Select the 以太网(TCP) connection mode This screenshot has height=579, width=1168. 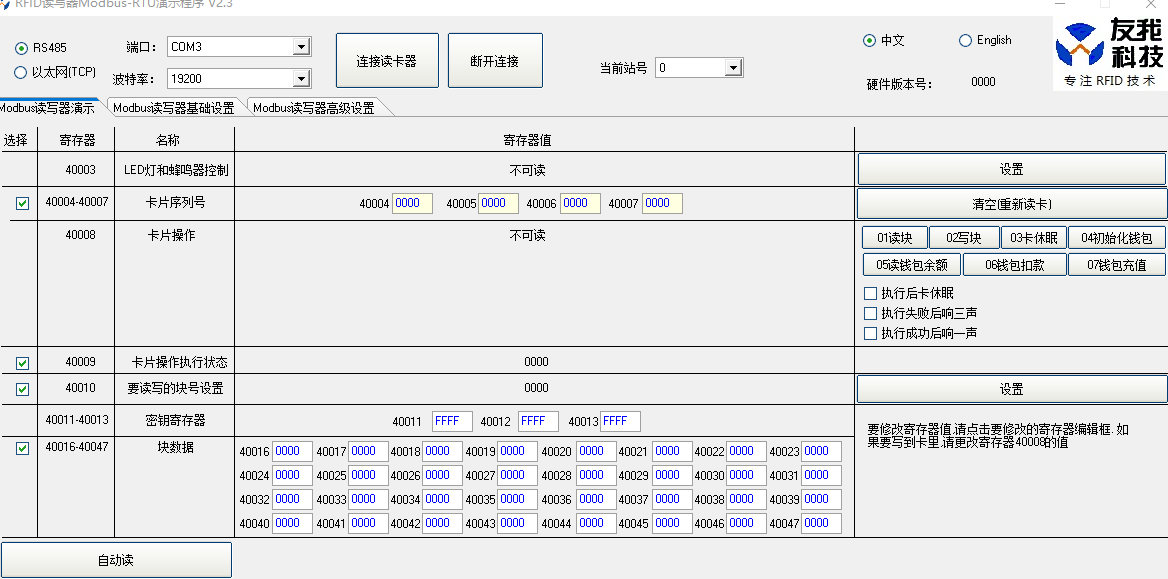[x=21, y=71]
